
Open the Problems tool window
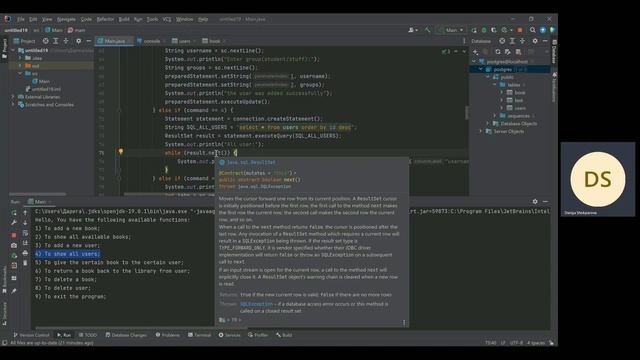pyautogui.click(x=168, y=335)
